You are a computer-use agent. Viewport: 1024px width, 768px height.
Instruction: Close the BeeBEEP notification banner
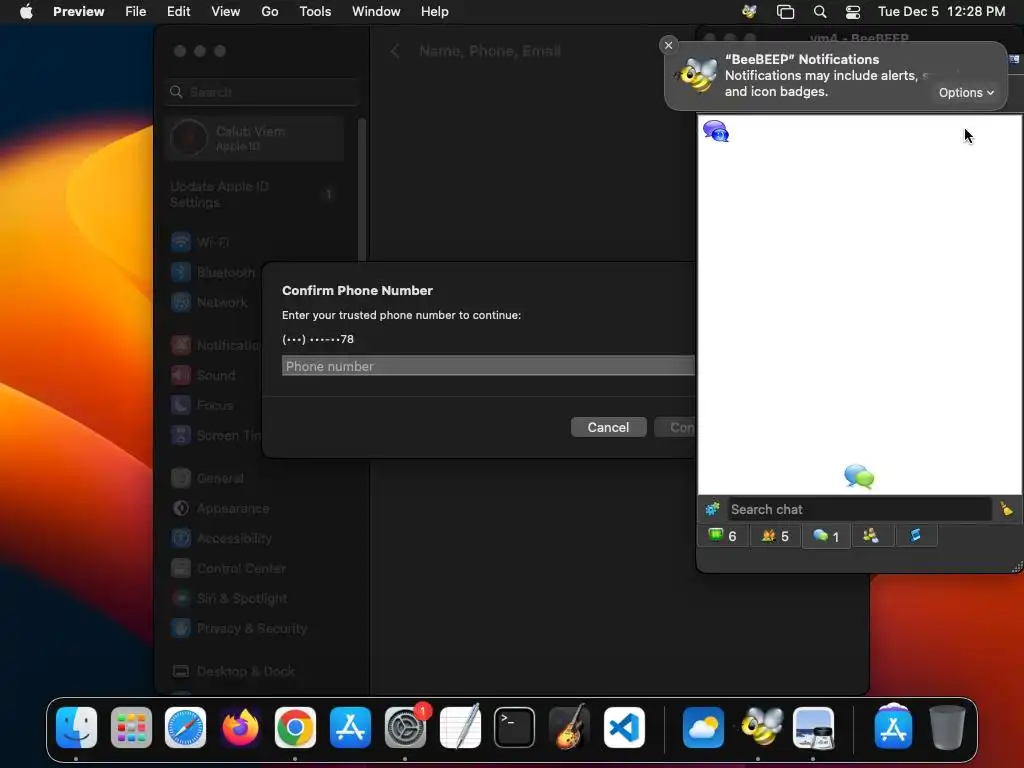tap(668, 45)
